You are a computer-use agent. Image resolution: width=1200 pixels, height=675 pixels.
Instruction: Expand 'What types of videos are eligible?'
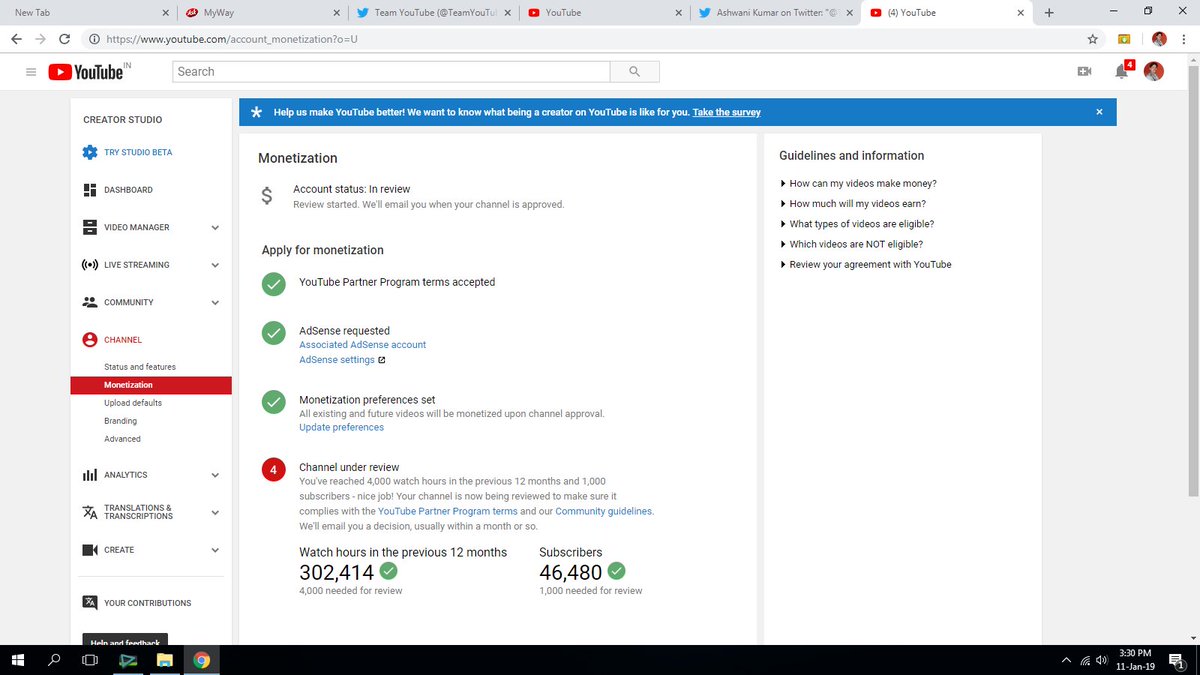click(x=857, y=224)
